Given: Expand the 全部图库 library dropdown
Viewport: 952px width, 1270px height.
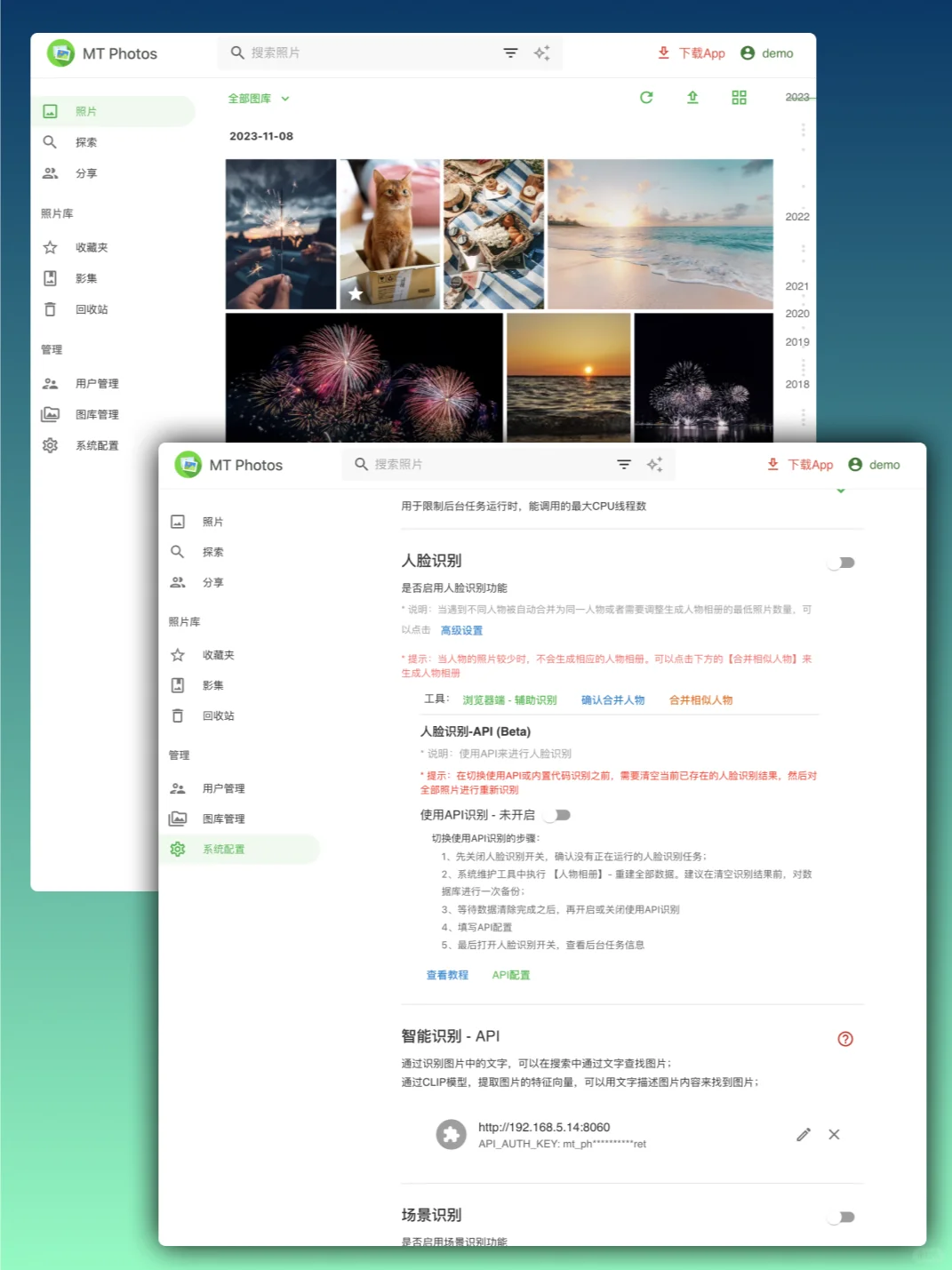Looking at the screenshot, I should point(256,99).
